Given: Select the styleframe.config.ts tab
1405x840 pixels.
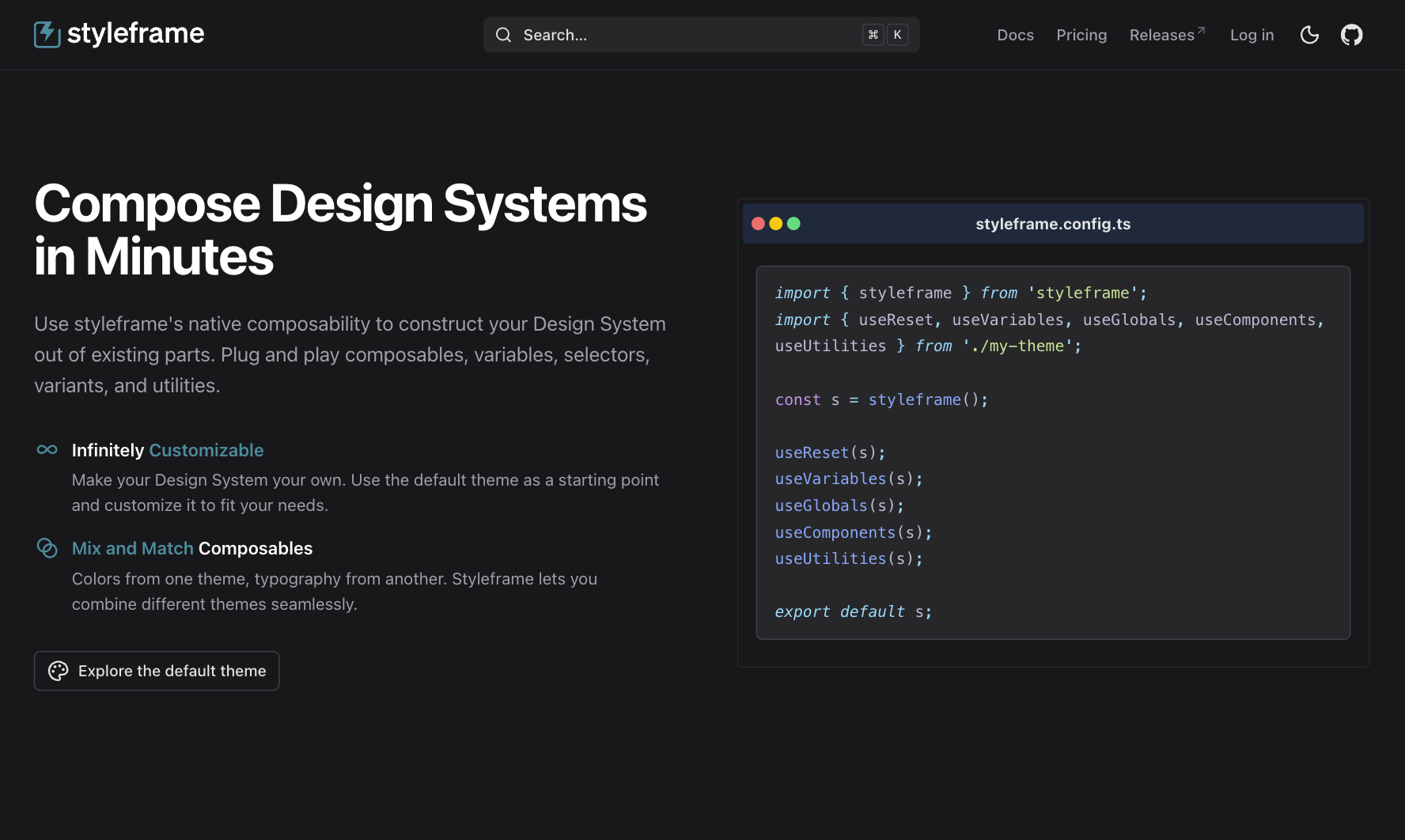Looking at the screenshot, I should pyautogui.click(x=1053, y=223).
